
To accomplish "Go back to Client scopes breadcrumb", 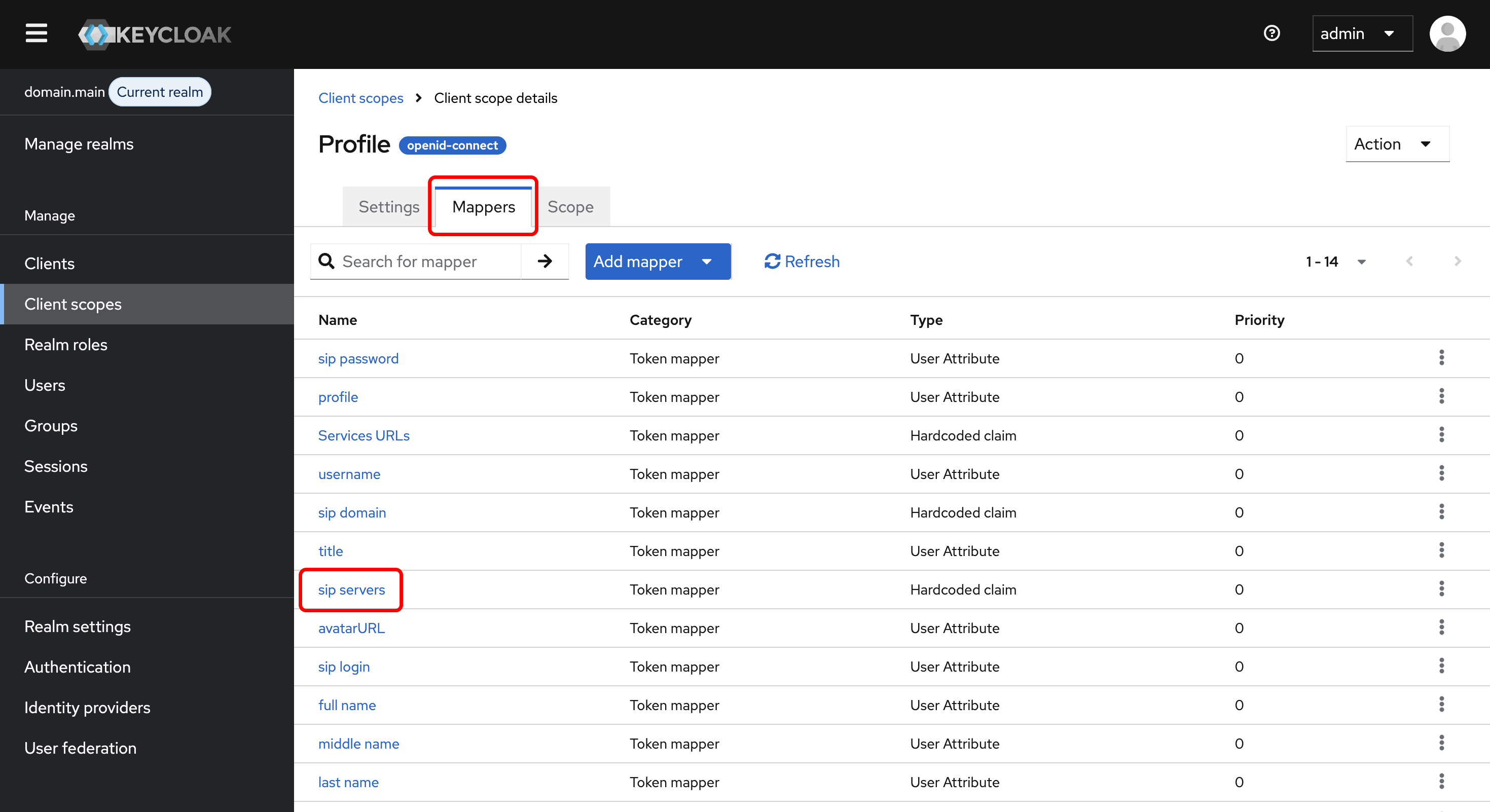I will (360, 98).
